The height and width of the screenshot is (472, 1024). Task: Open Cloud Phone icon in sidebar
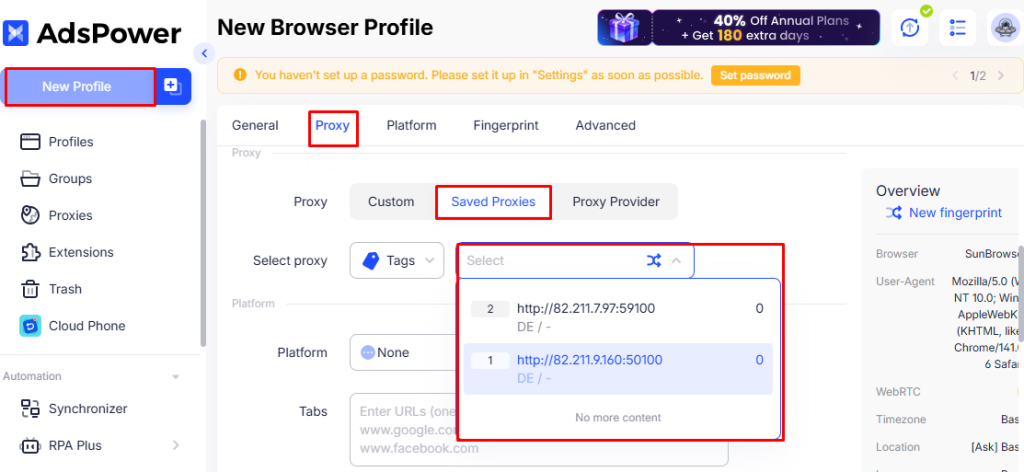pyautogui.click(x=30, y=326)
